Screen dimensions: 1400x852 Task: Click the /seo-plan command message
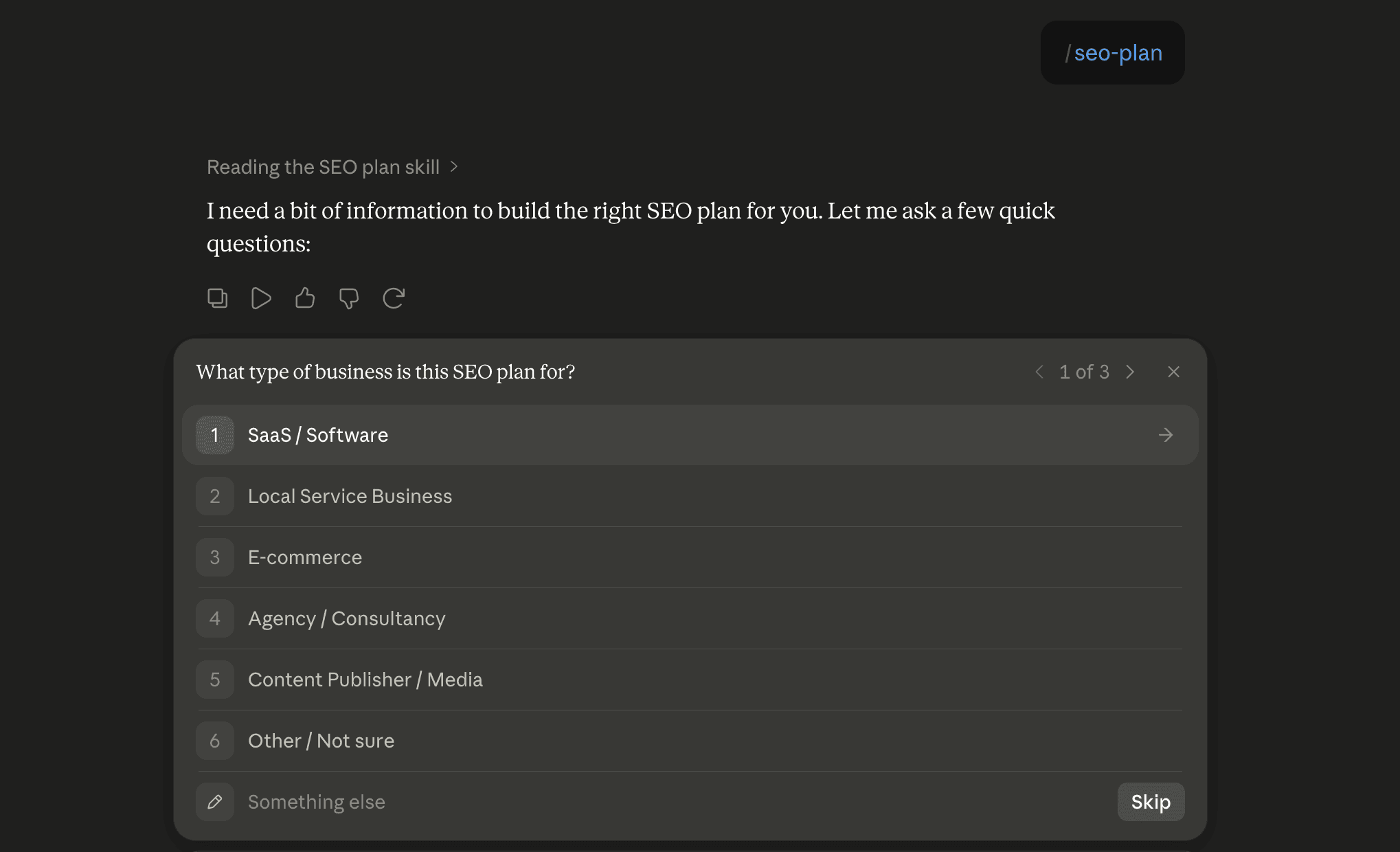pyautogui.click(x=1112, y=53)
